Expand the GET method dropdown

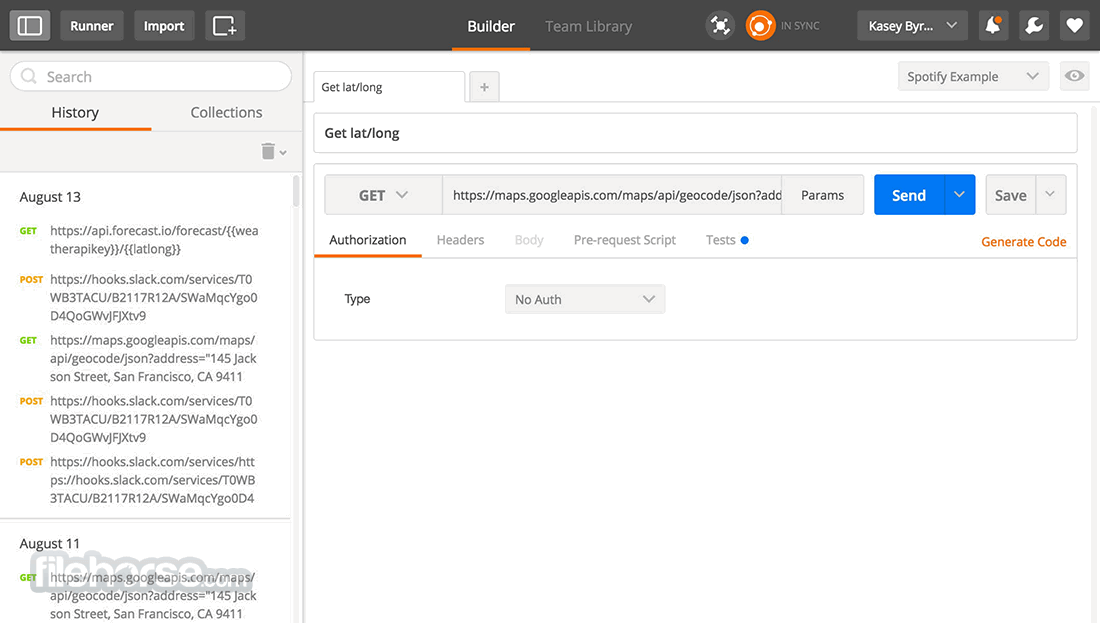383,196
